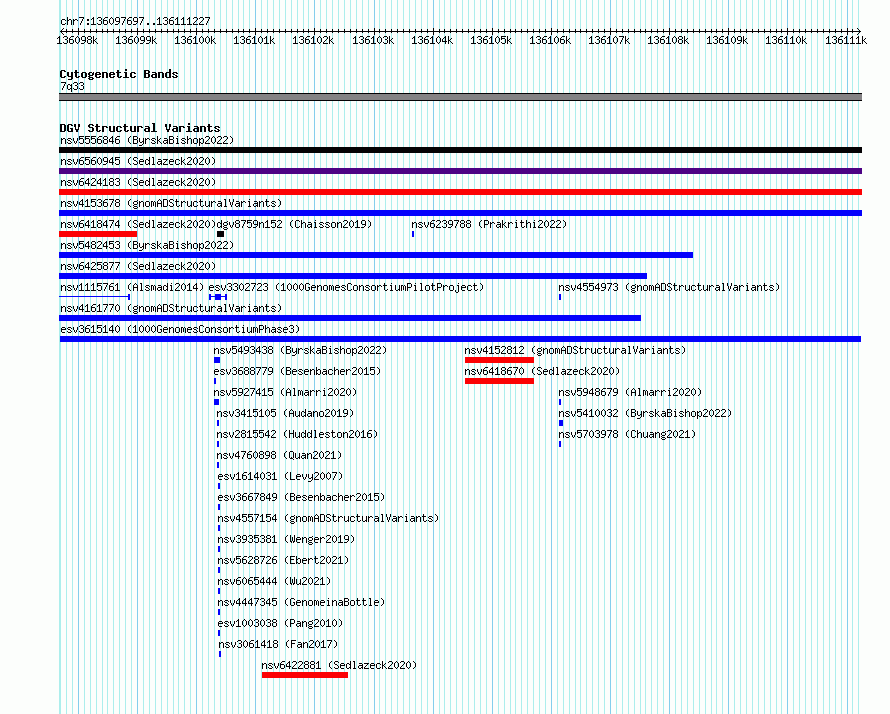The width and height of the screenshot is (890, 714).
Task: Click the chr7:136097697..136111227 coordinates text
Action: (135, 22)
